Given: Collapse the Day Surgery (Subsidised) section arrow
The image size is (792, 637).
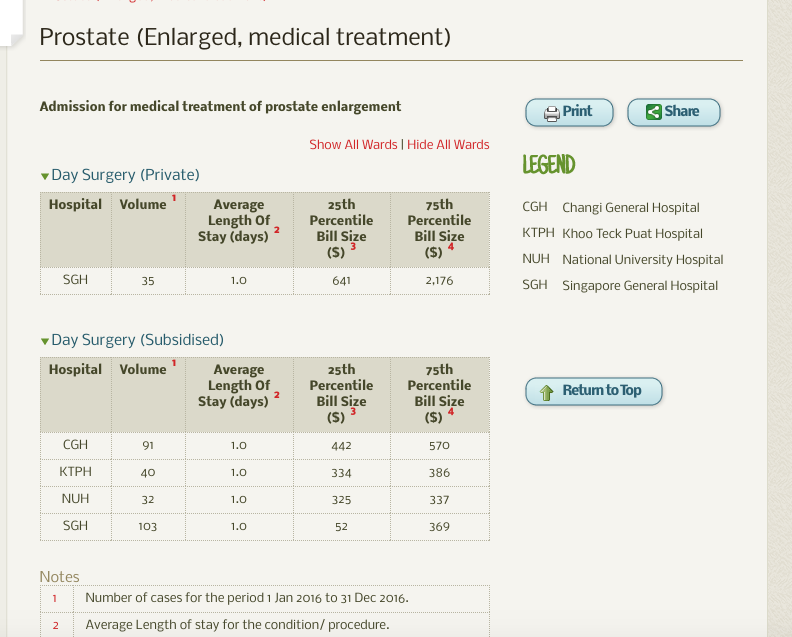Looking at the screenshot, I should (45, 342).
